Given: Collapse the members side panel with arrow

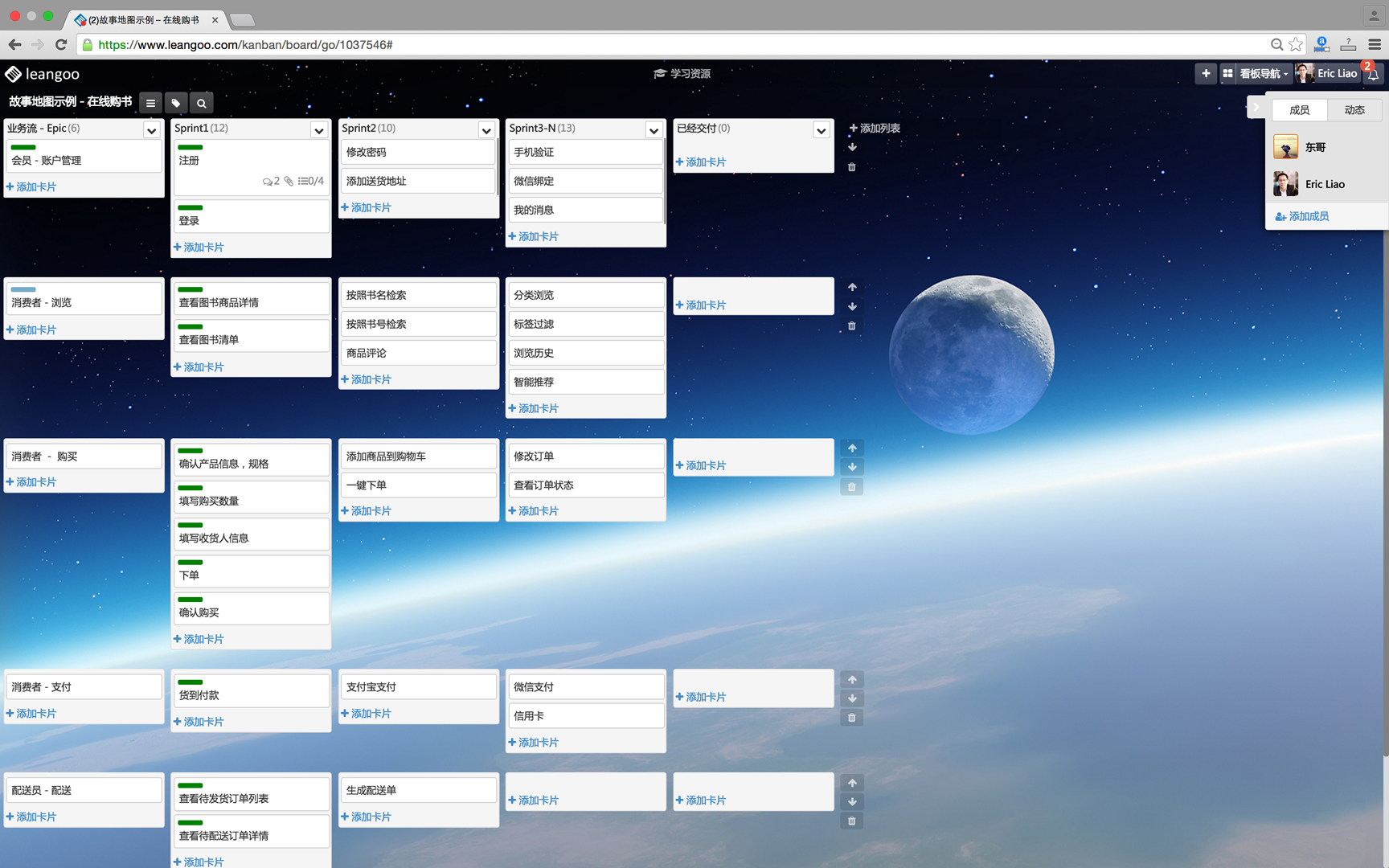Looking at the screenshot, I should pyautogui.click(x=1256, y=107).
